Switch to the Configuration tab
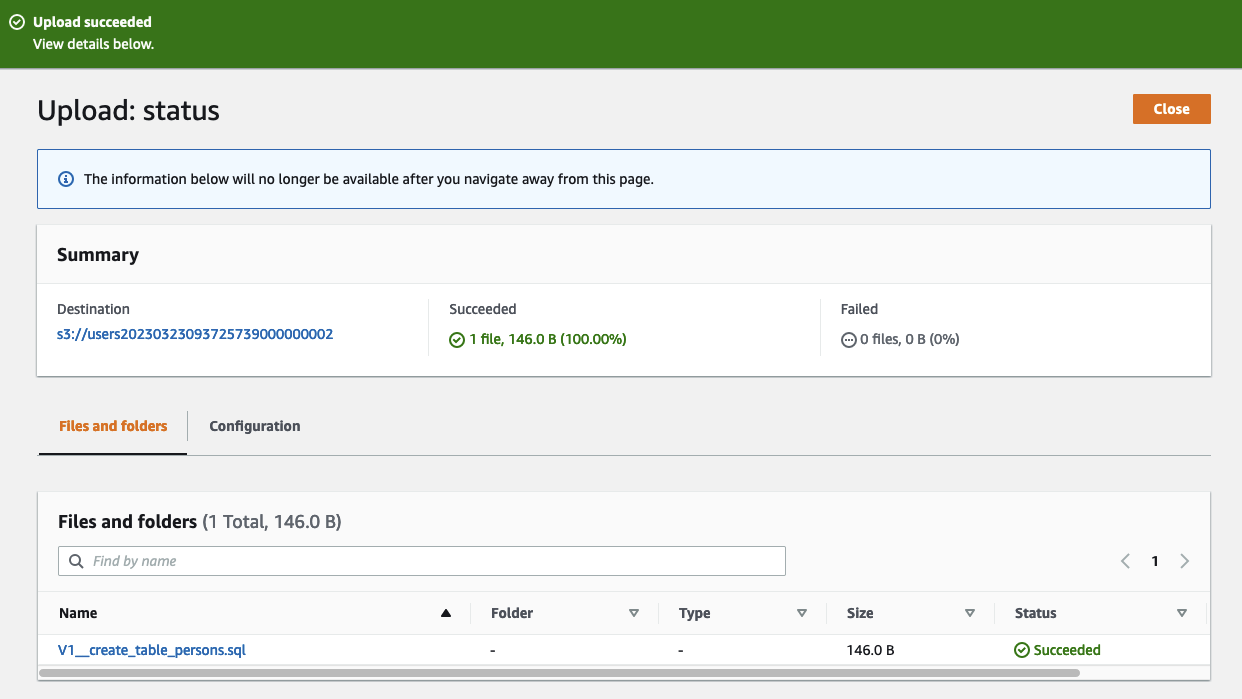The height and width of the screenshot is (699, 1242). 254,426
